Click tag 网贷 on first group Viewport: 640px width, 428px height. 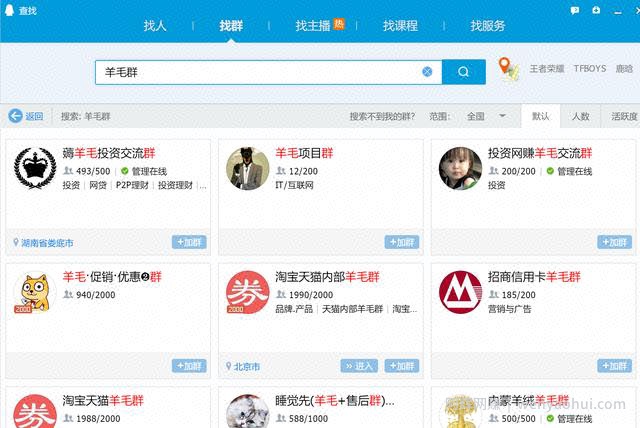(x=98, y=185)
